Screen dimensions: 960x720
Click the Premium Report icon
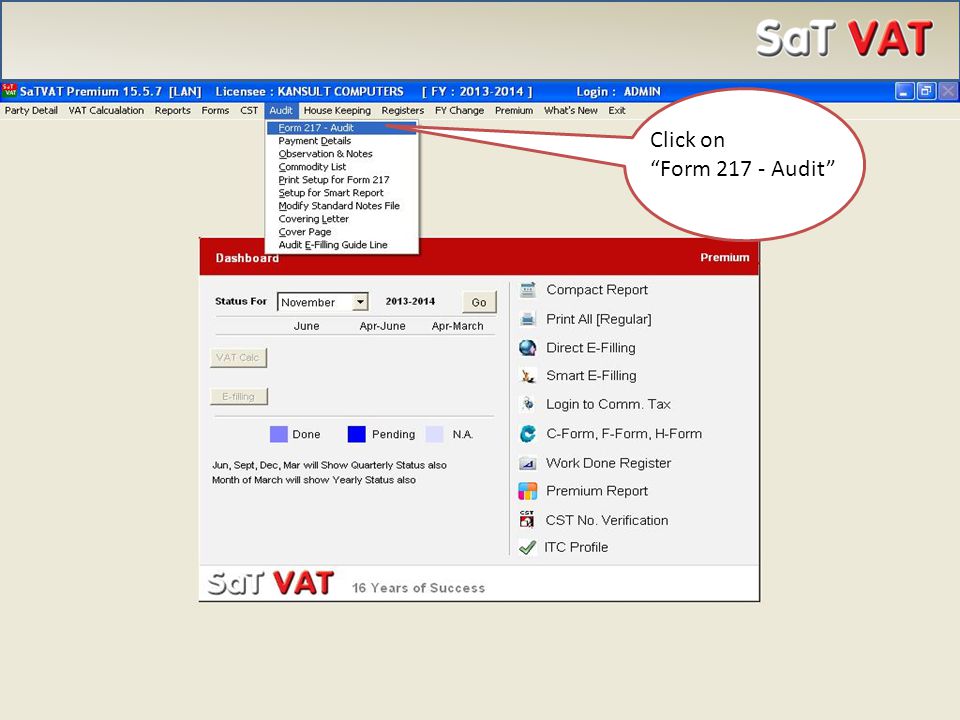tap(528, 491)
